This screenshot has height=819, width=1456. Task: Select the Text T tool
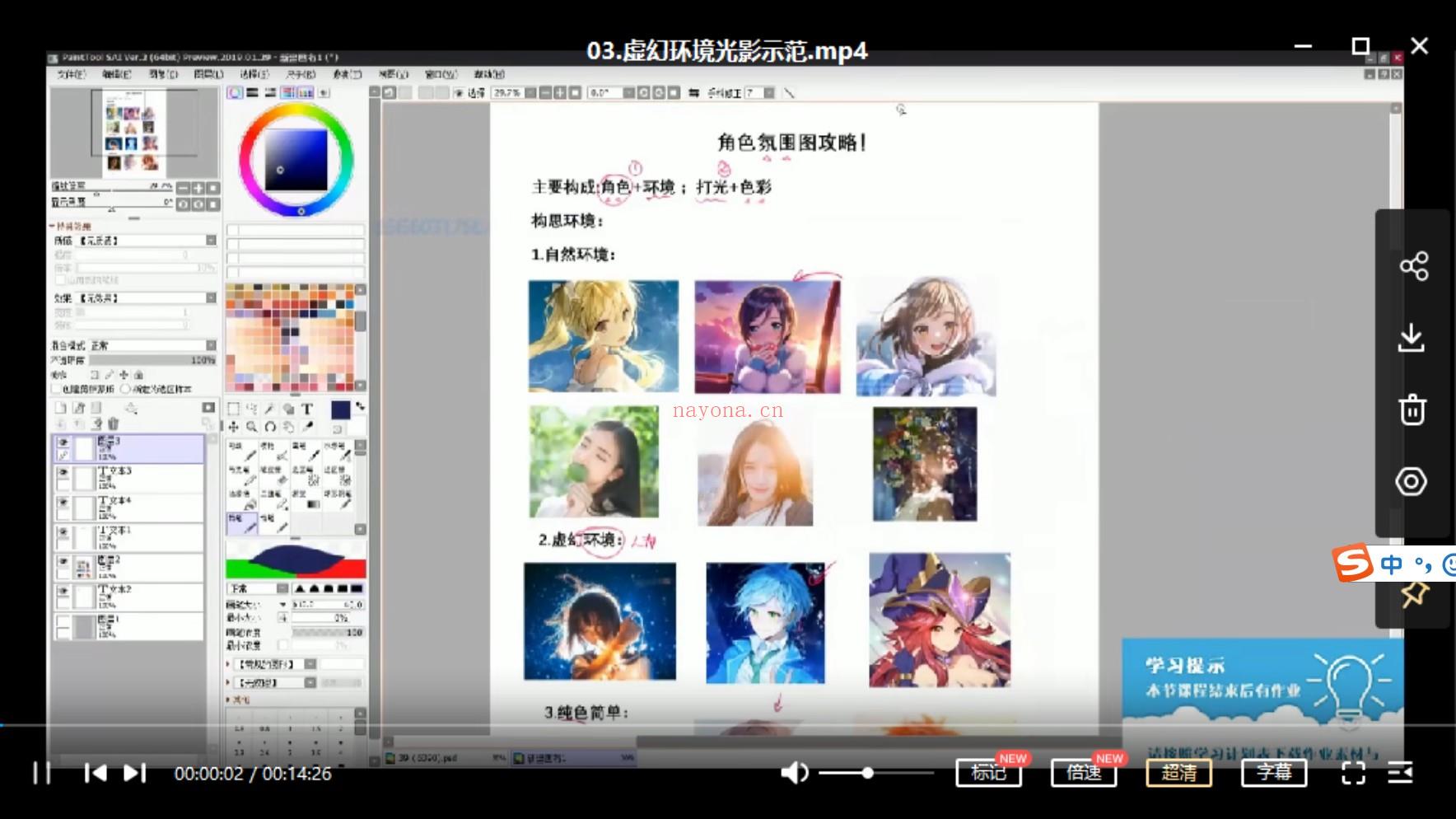(306, 409)
